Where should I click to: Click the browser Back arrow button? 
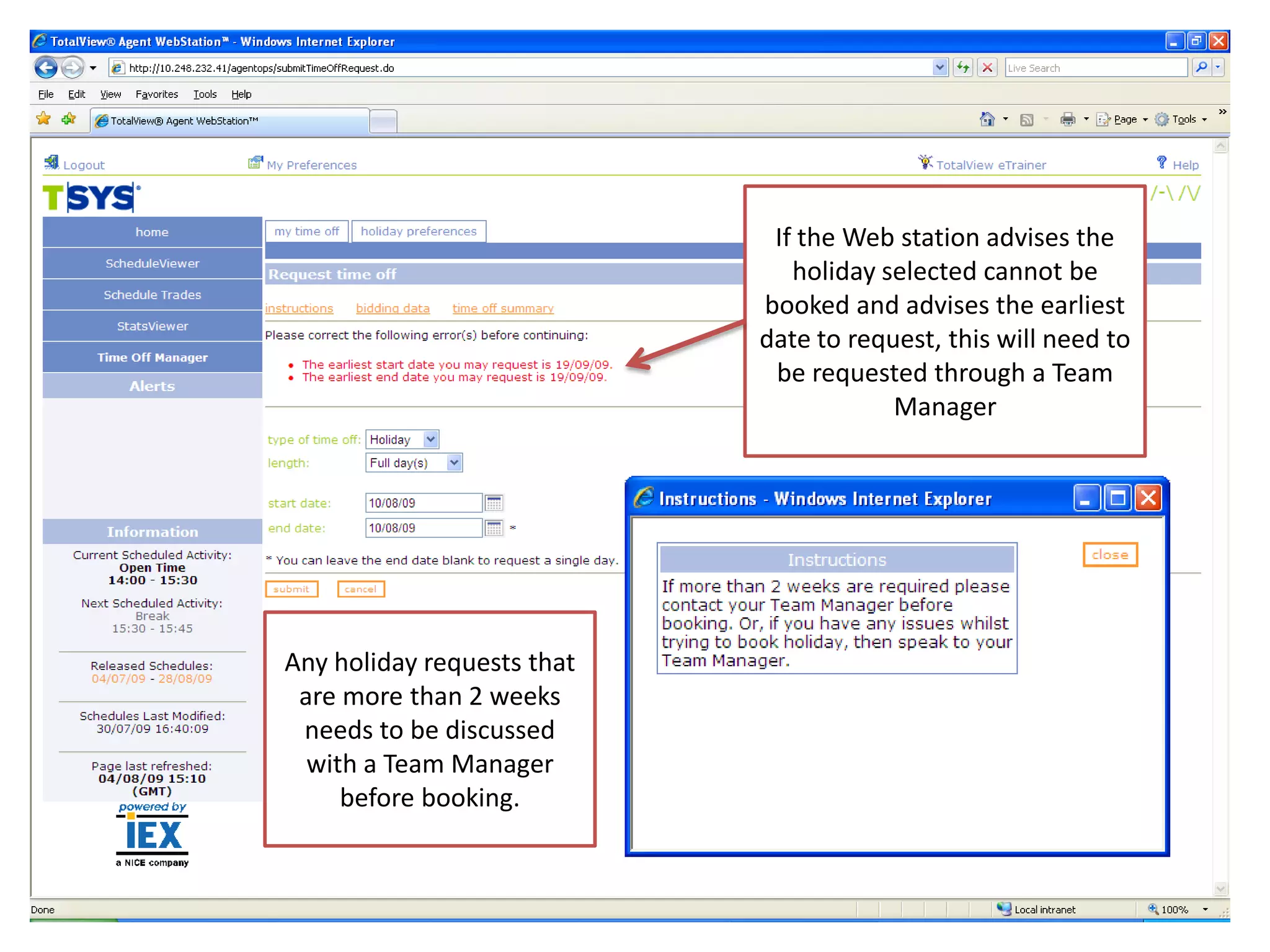[46, 68]
